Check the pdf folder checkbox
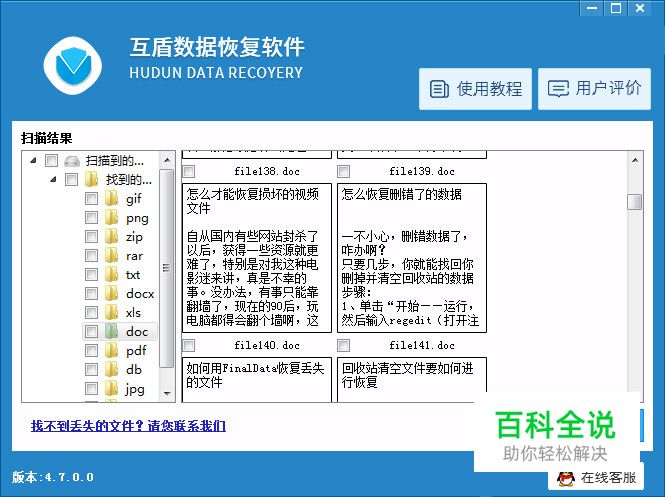This screenshot has width=665, height=497. click(x=91, y=350)
